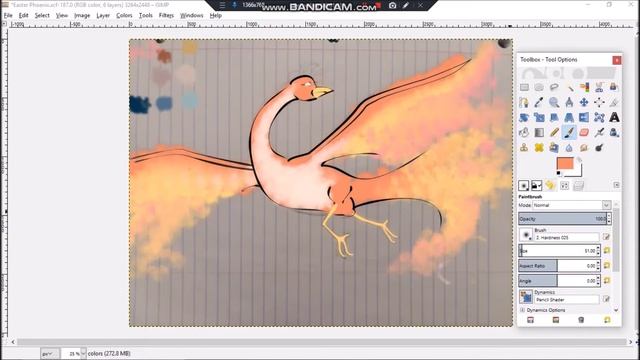Image resolution: width=640 pixels, height=360 pixels.
Task: Select the Shear tool
Action: [x=554, y=118]
